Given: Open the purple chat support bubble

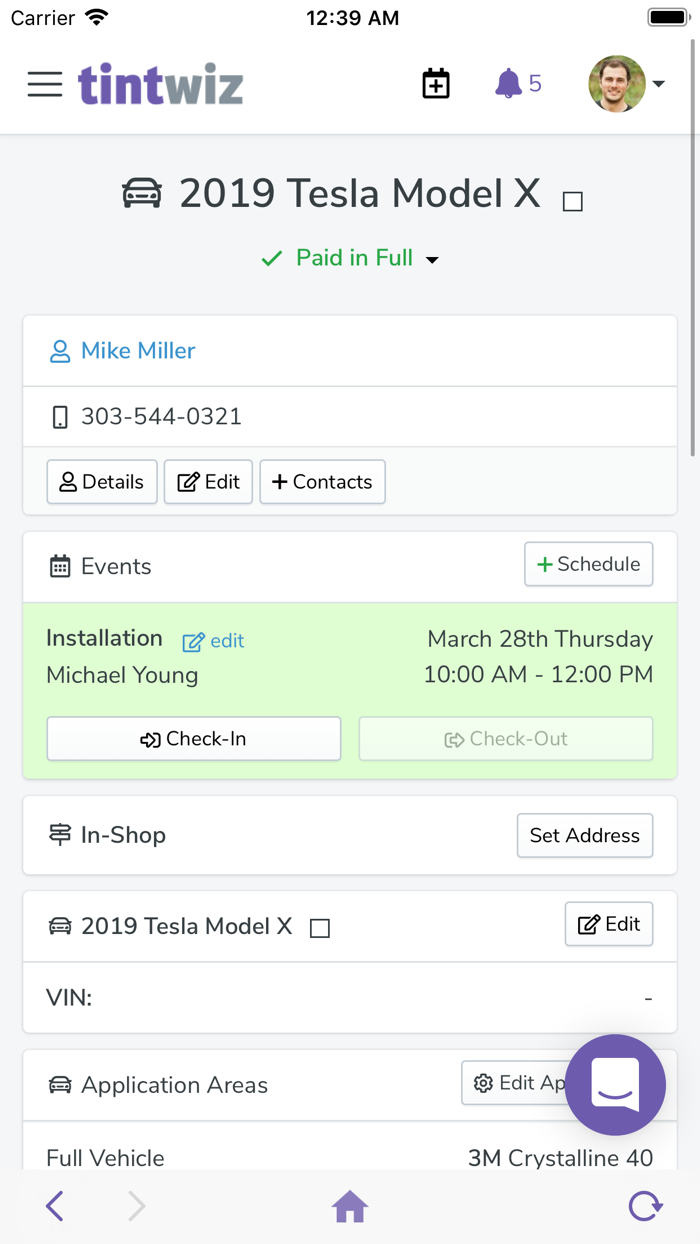Looking at the screenshot, I should pos(615,1085).
